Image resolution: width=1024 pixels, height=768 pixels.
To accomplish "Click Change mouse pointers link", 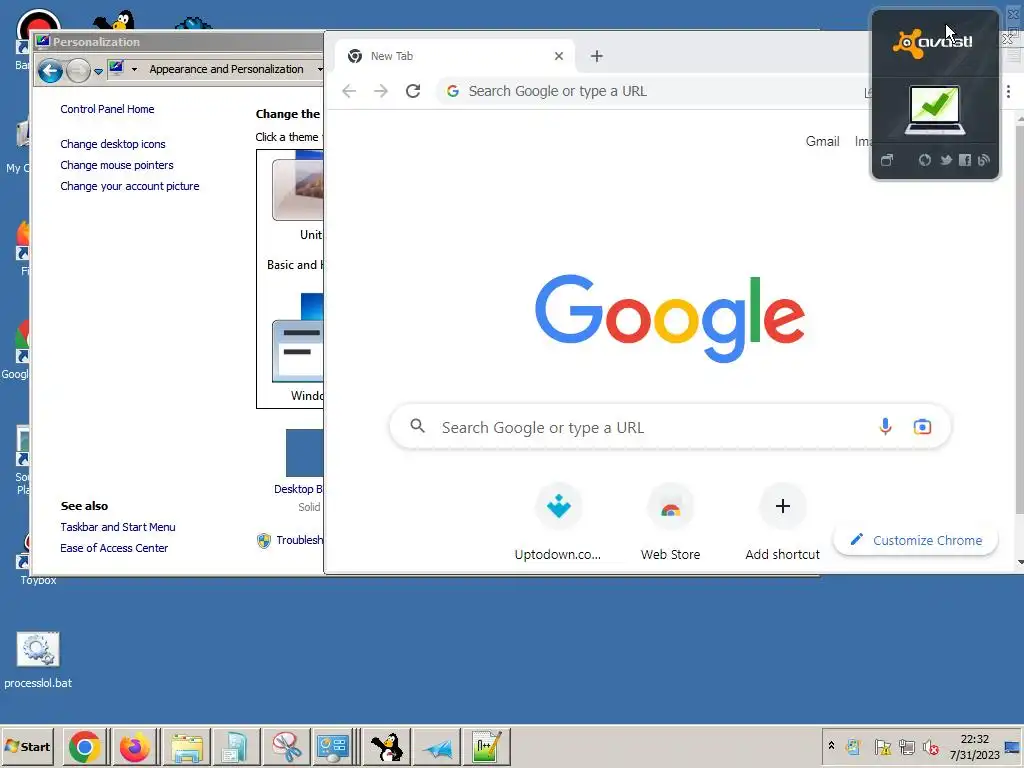I will [117, 165].
